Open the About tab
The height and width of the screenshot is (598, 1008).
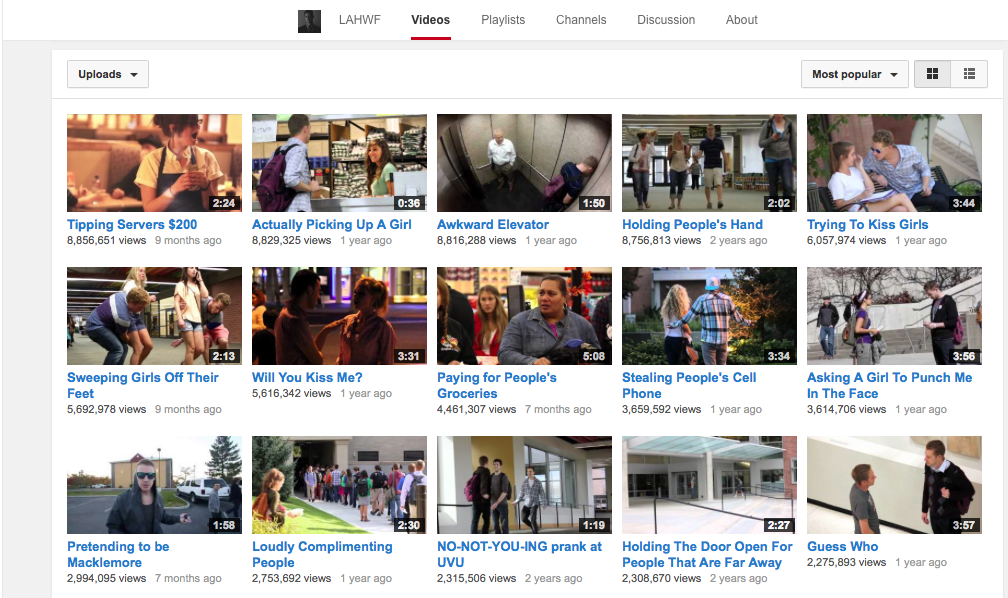pos(742,20)
